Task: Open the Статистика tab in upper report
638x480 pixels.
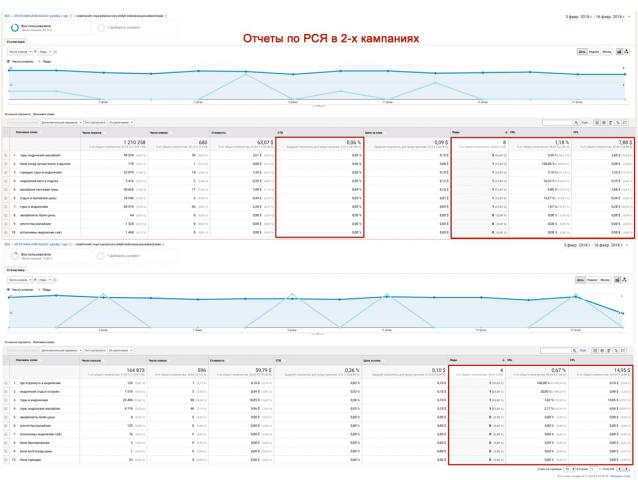Action: coord(16,41)
